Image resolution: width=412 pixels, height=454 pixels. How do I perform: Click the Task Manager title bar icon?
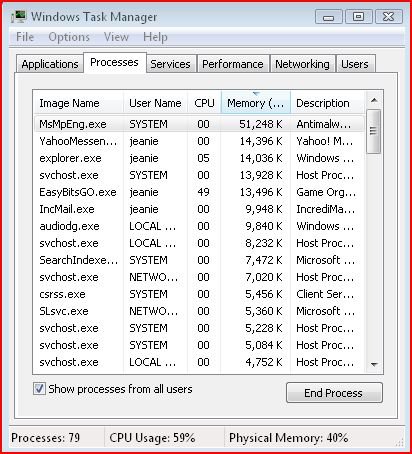(x=18, y=17)
